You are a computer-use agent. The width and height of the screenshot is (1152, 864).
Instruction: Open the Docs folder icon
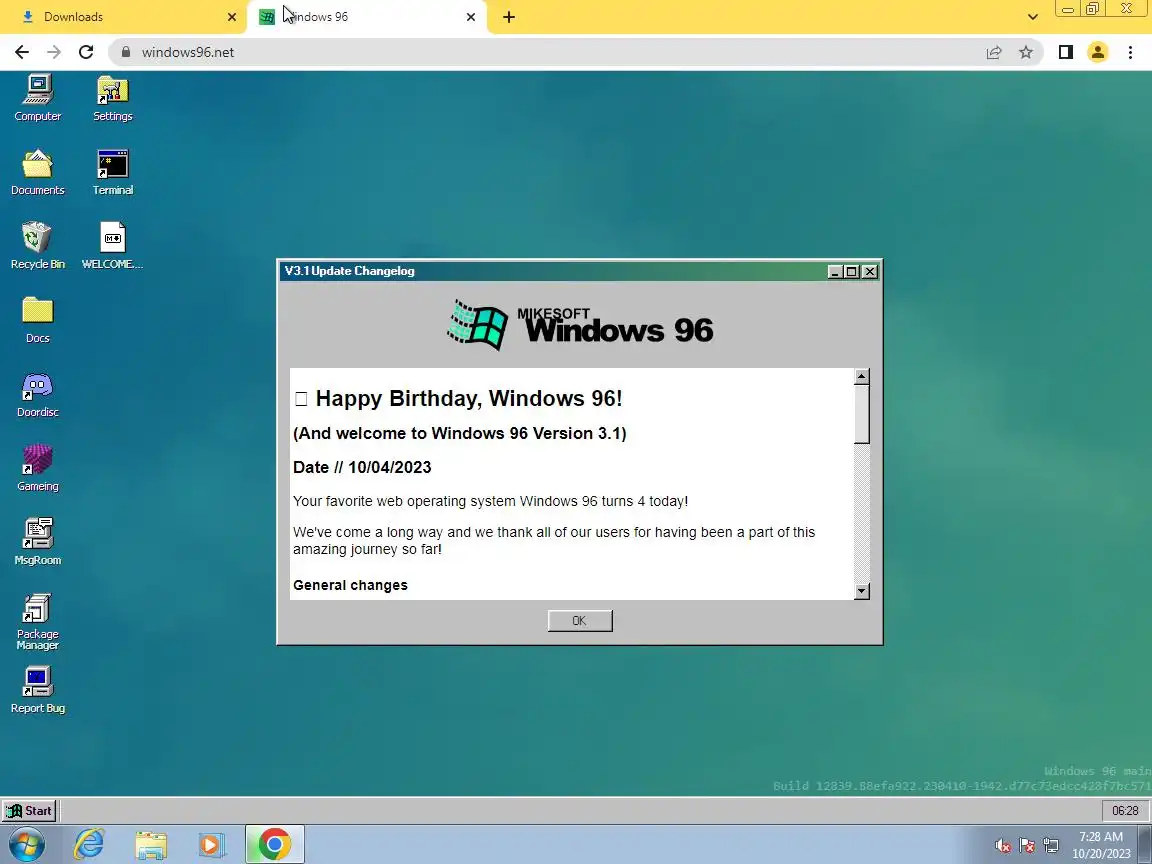[37, 320]
